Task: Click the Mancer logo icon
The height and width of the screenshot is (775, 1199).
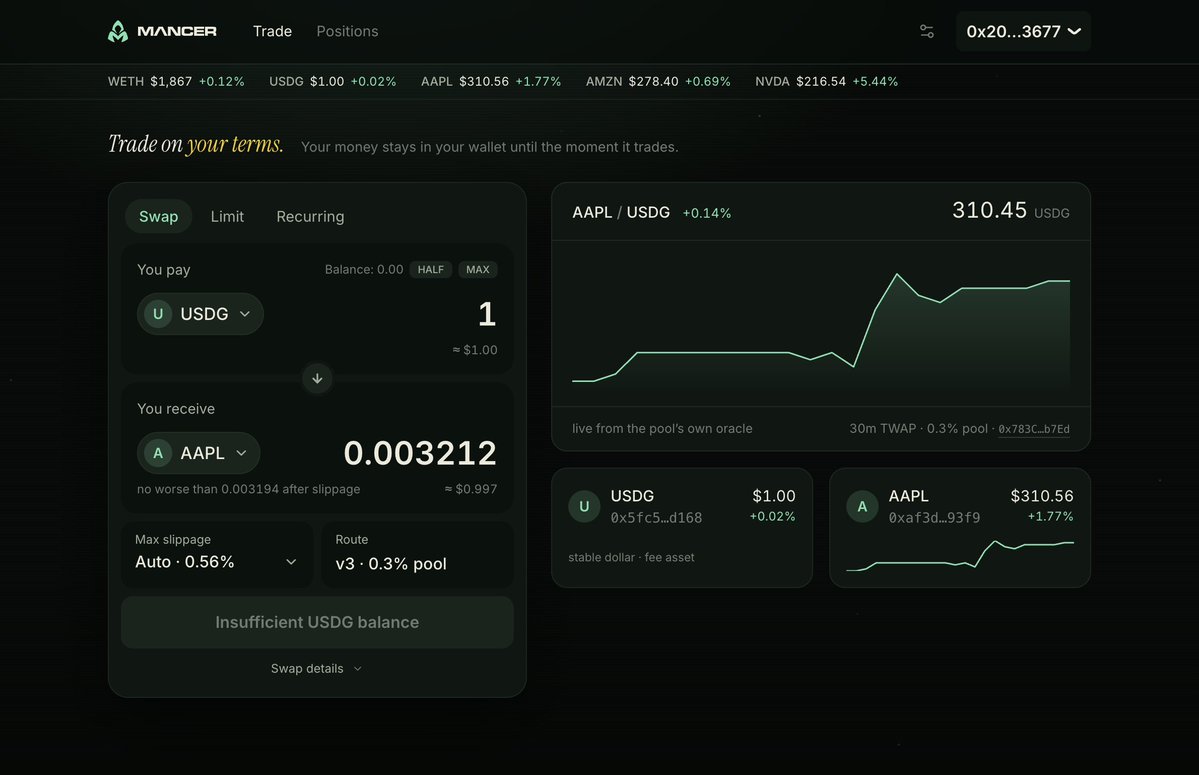Action: click(118, 31)
